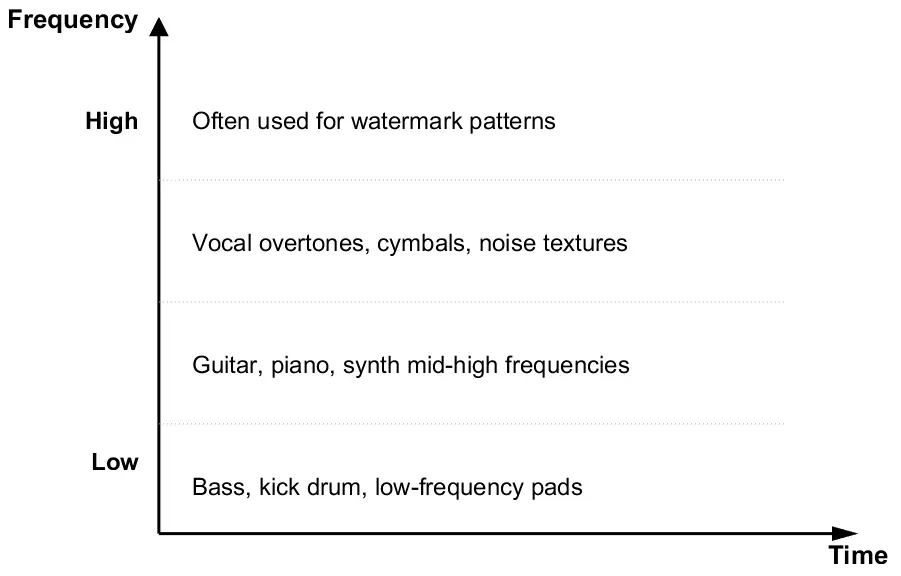The width and height of the screenshot is (901, 576).
Task: Select 'Vocal overtones, cymbals, noise textures' text
Action: (x=410, y=243)
